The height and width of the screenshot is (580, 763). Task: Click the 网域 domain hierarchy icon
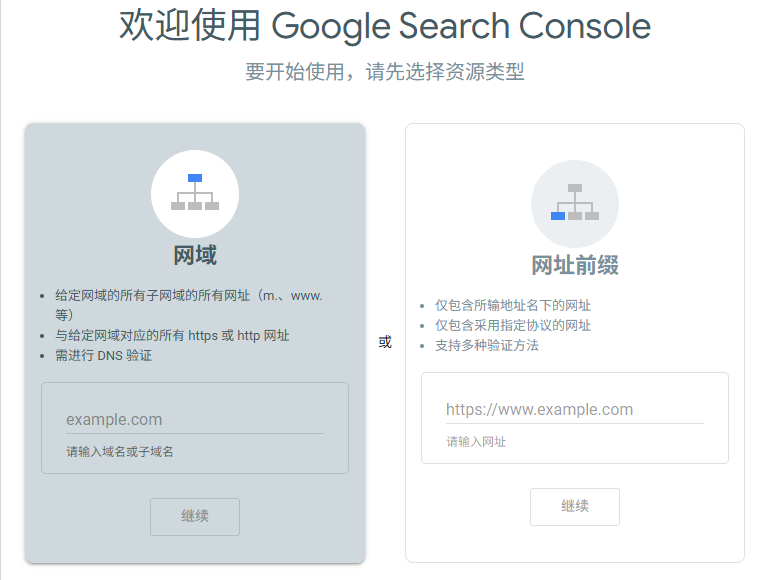[195, 193]
